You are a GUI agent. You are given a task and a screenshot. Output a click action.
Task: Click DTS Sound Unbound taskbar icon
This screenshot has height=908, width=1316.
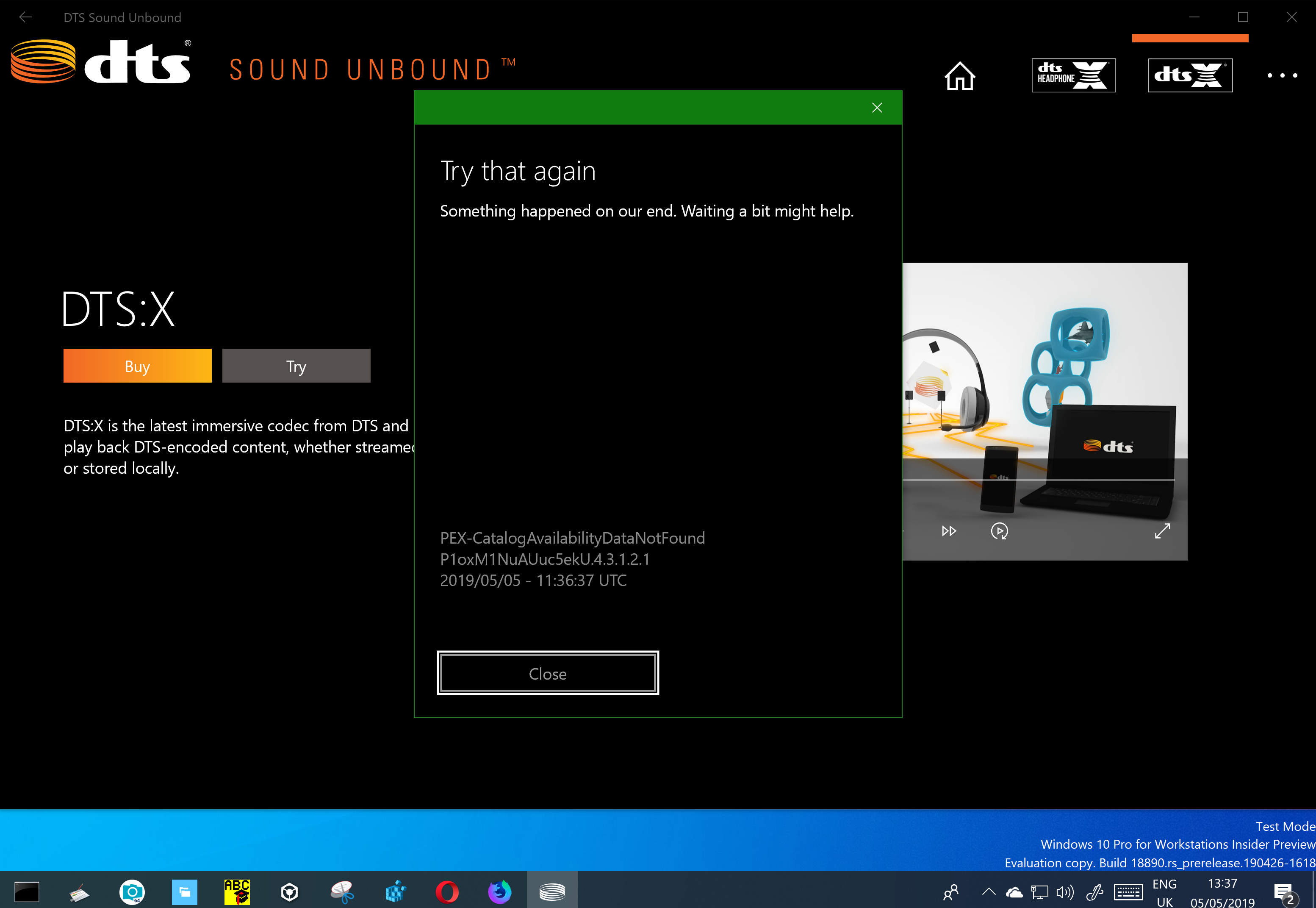(551, 890)
